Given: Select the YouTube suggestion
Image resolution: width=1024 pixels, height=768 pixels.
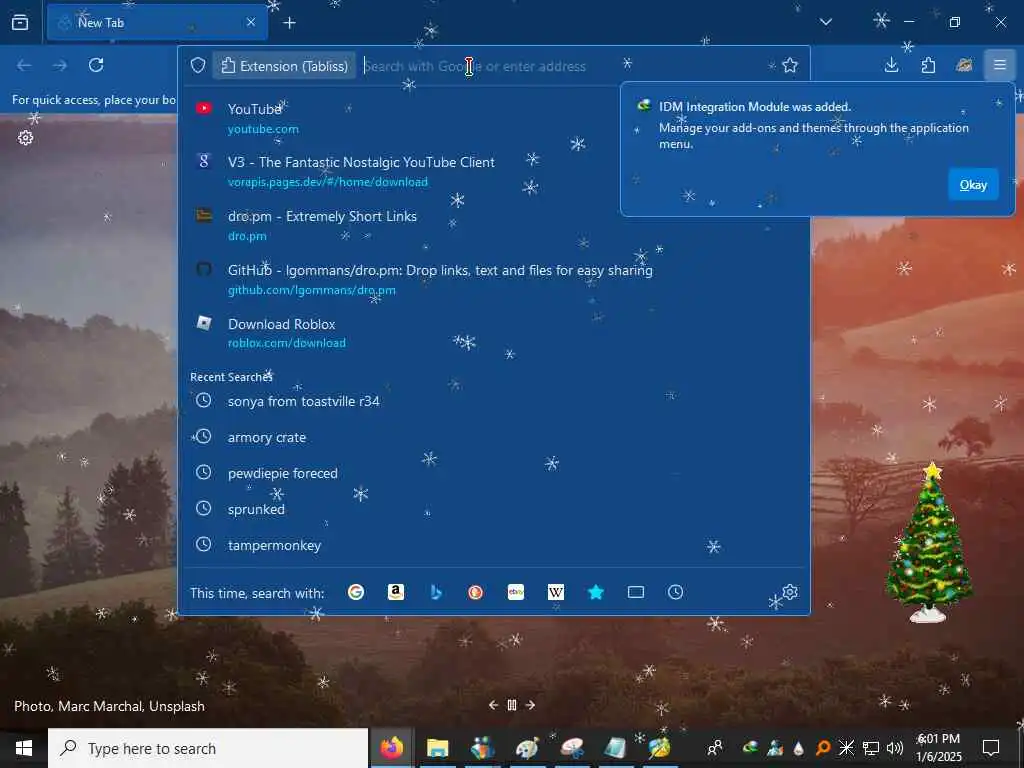Looking at the screenshot, I should pyautogui.click(x=494, y=118).
